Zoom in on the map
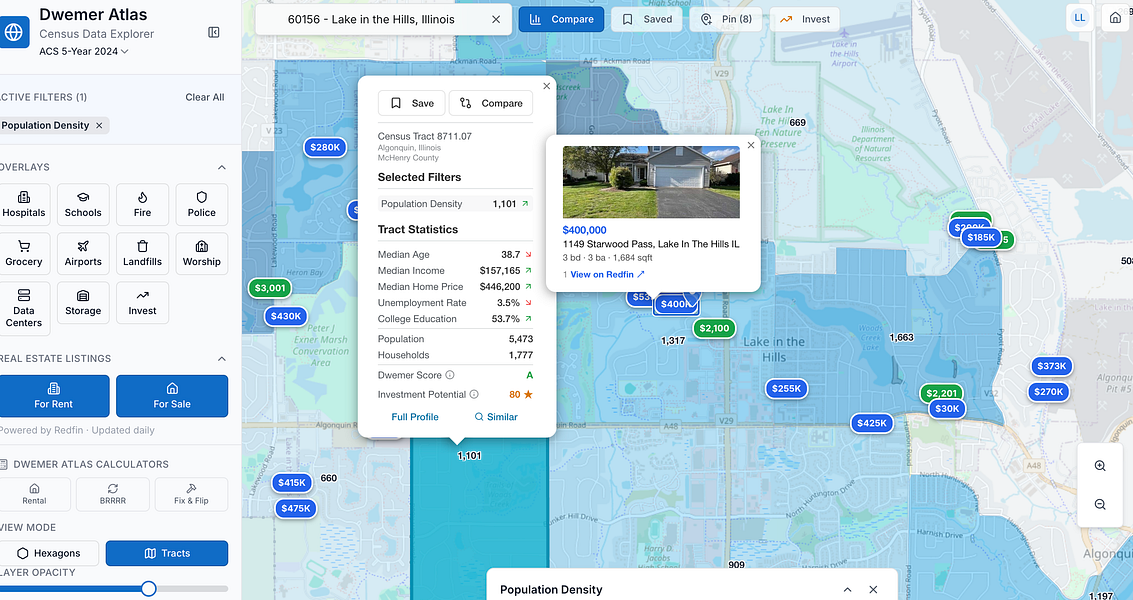The height and width of the screenshot is (600, 1133). pos(1100,466)
